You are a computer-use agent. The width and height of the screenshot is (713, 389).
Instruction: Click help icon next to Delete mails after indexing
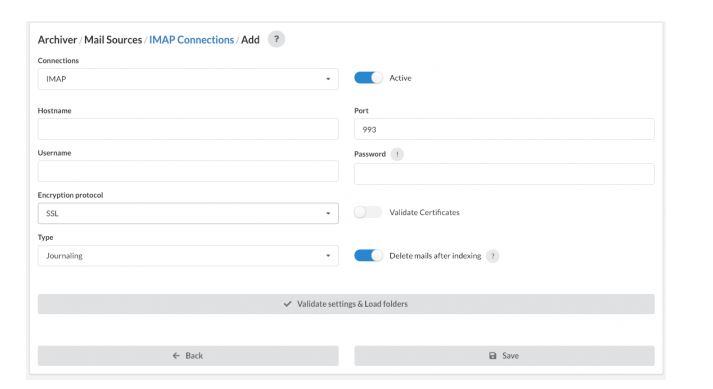click(x=492, y=256)
